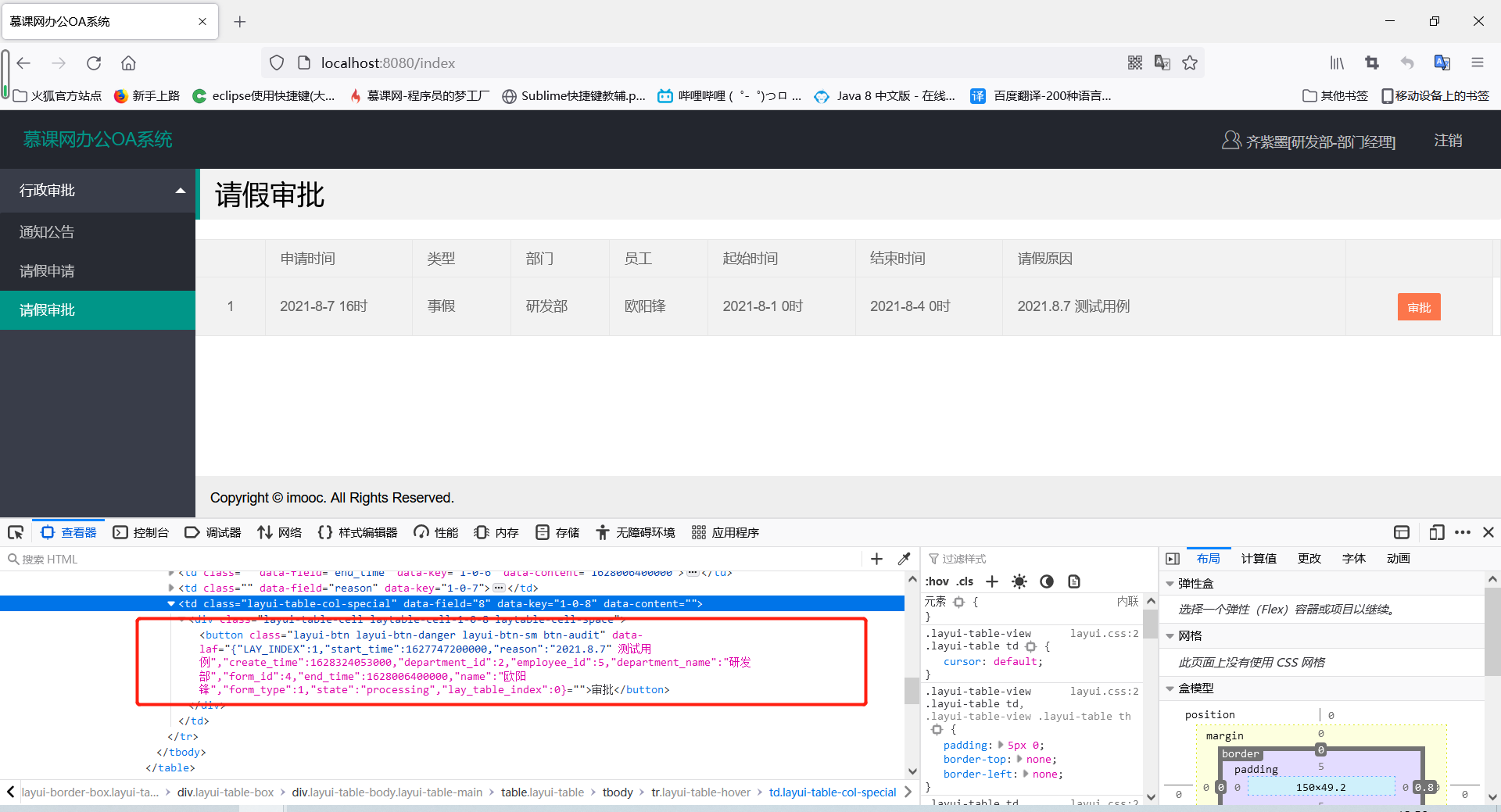
Task: Open QR code for this page
Action: click(1135, 63)
